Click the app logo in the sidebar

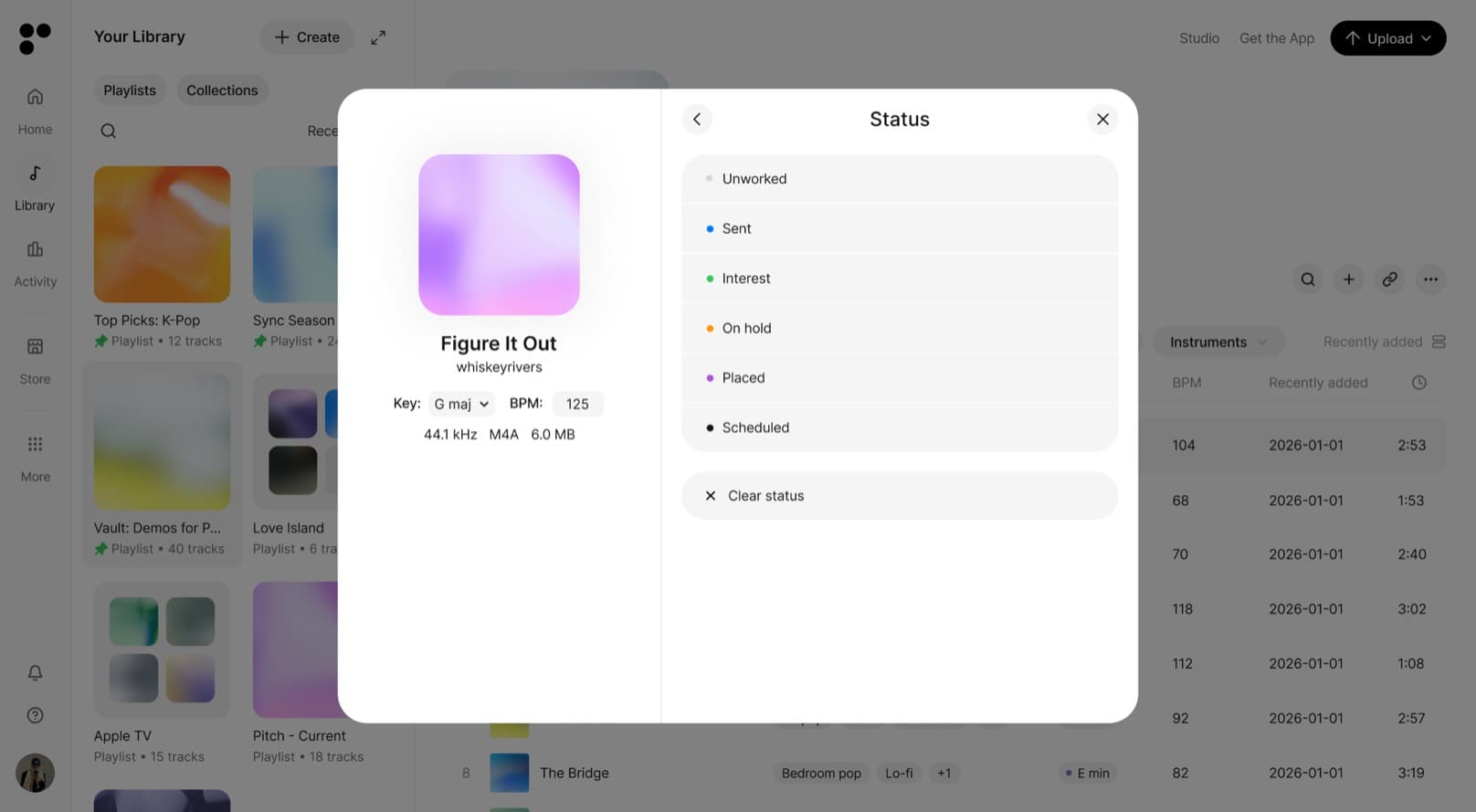tap(35, 38)
